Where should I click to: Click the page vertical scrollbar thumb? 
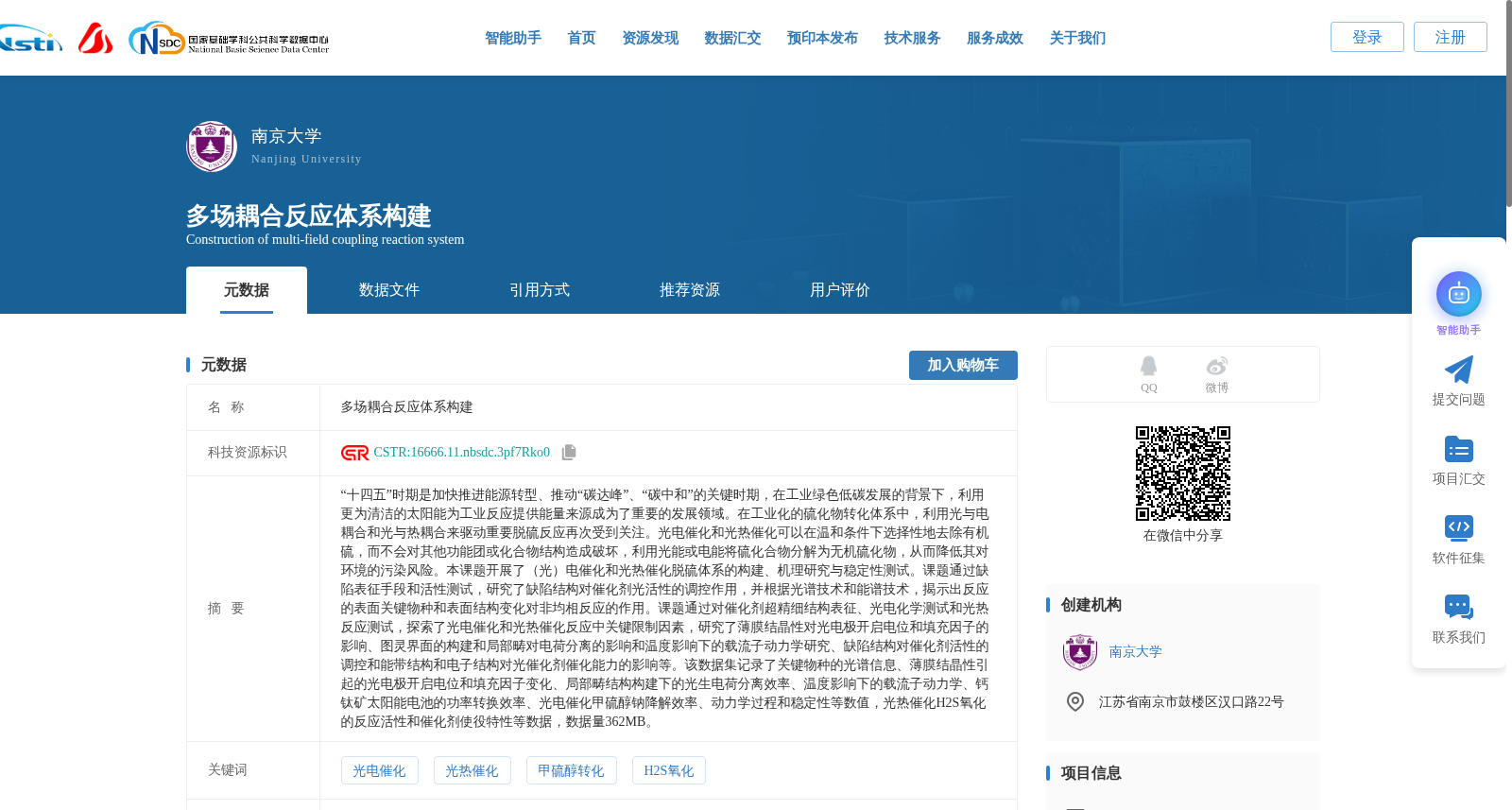click(x=1508, y=104)
